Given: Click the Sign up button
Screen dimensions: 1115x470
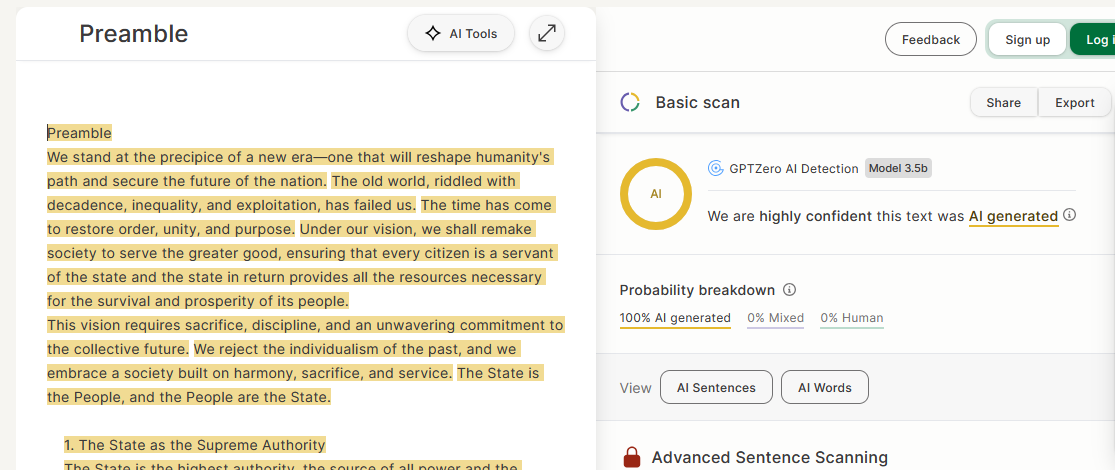Looking at the screenshot, I should (x=1028, y=40).
